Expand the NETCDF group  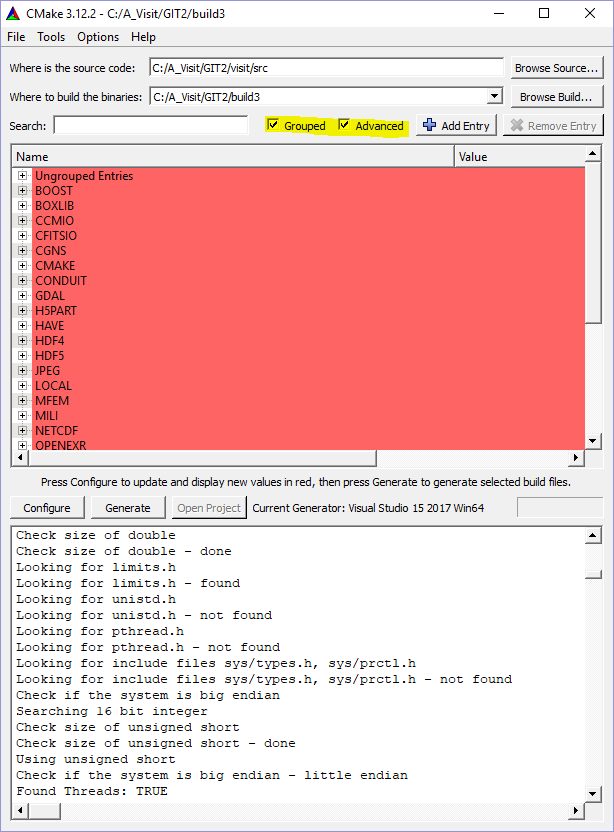tap(22, 430)
